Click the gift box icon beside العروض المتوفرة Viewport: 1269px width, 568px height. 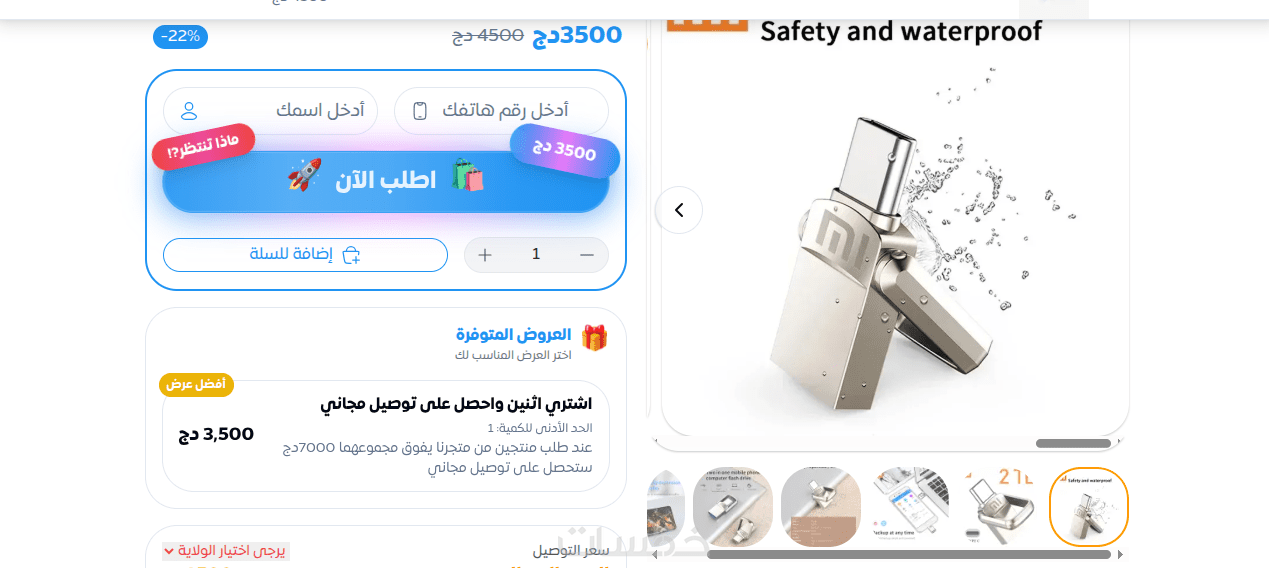click(594, 338)
